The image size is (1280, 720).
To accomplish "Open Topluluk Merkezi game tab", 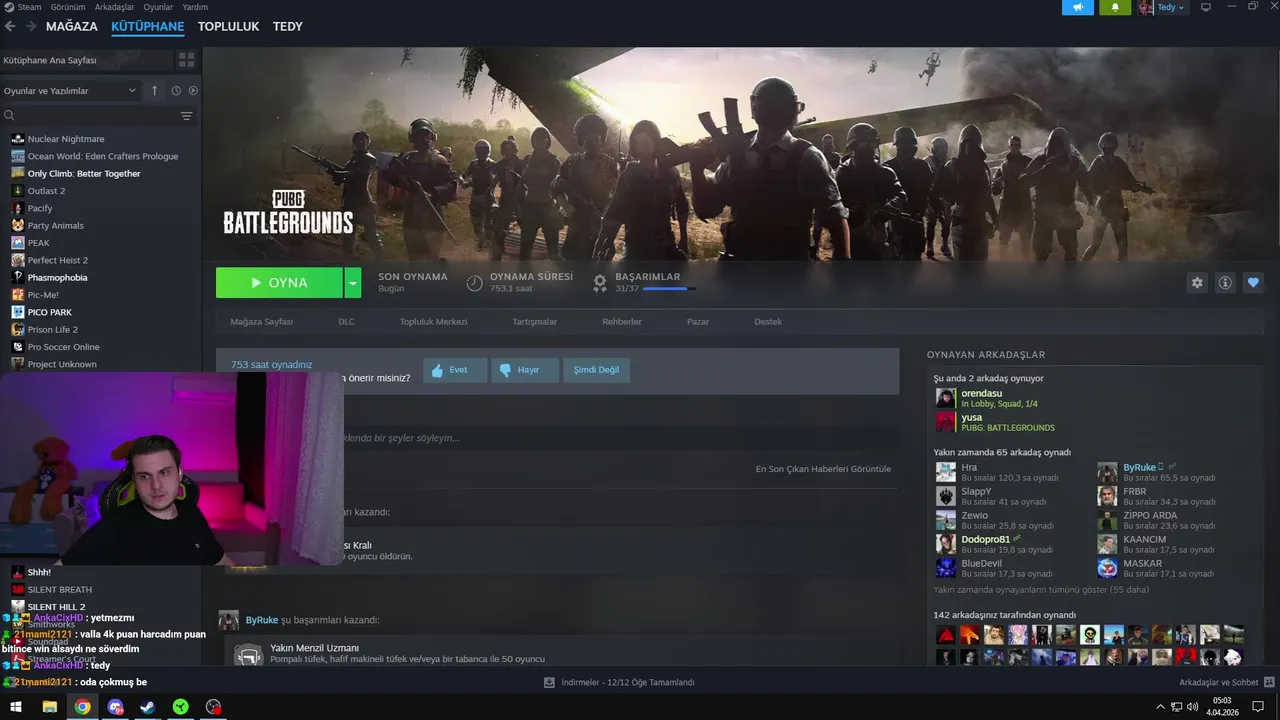I will [x=433, y=322].
